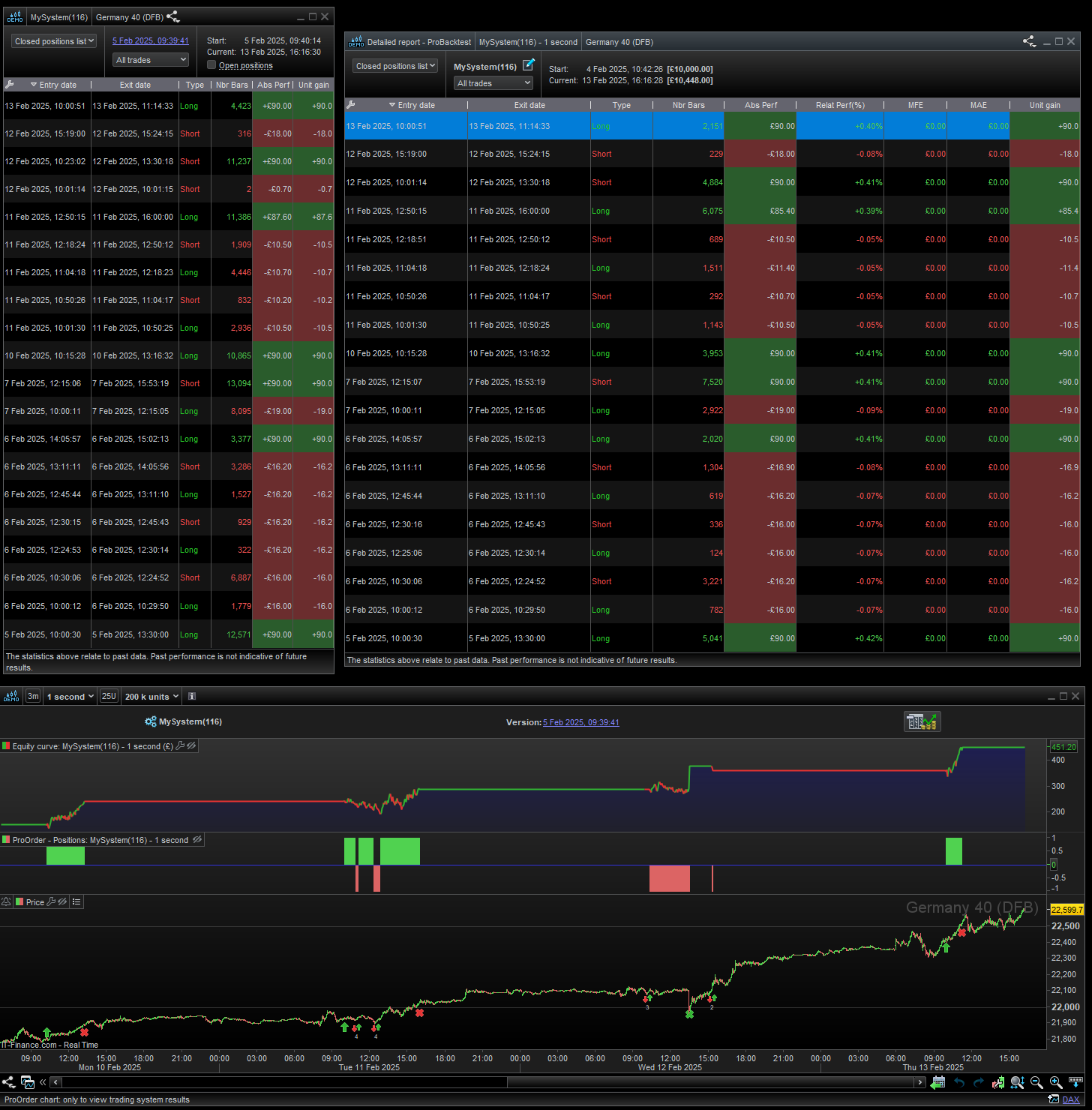Open Closed positions list dropdown in MySystem window
This screenshot has height=1110, width=1092.
point(54,41)
